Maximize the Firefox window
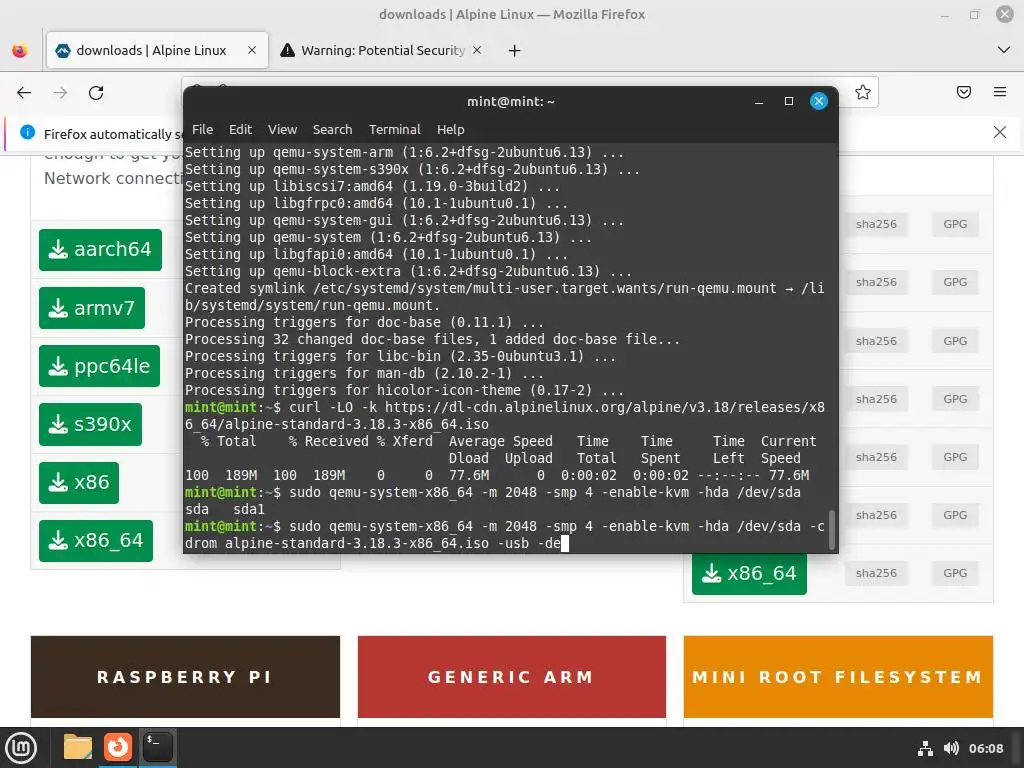This screenshot has width=1024, height=768. click(x=975, y=14)
